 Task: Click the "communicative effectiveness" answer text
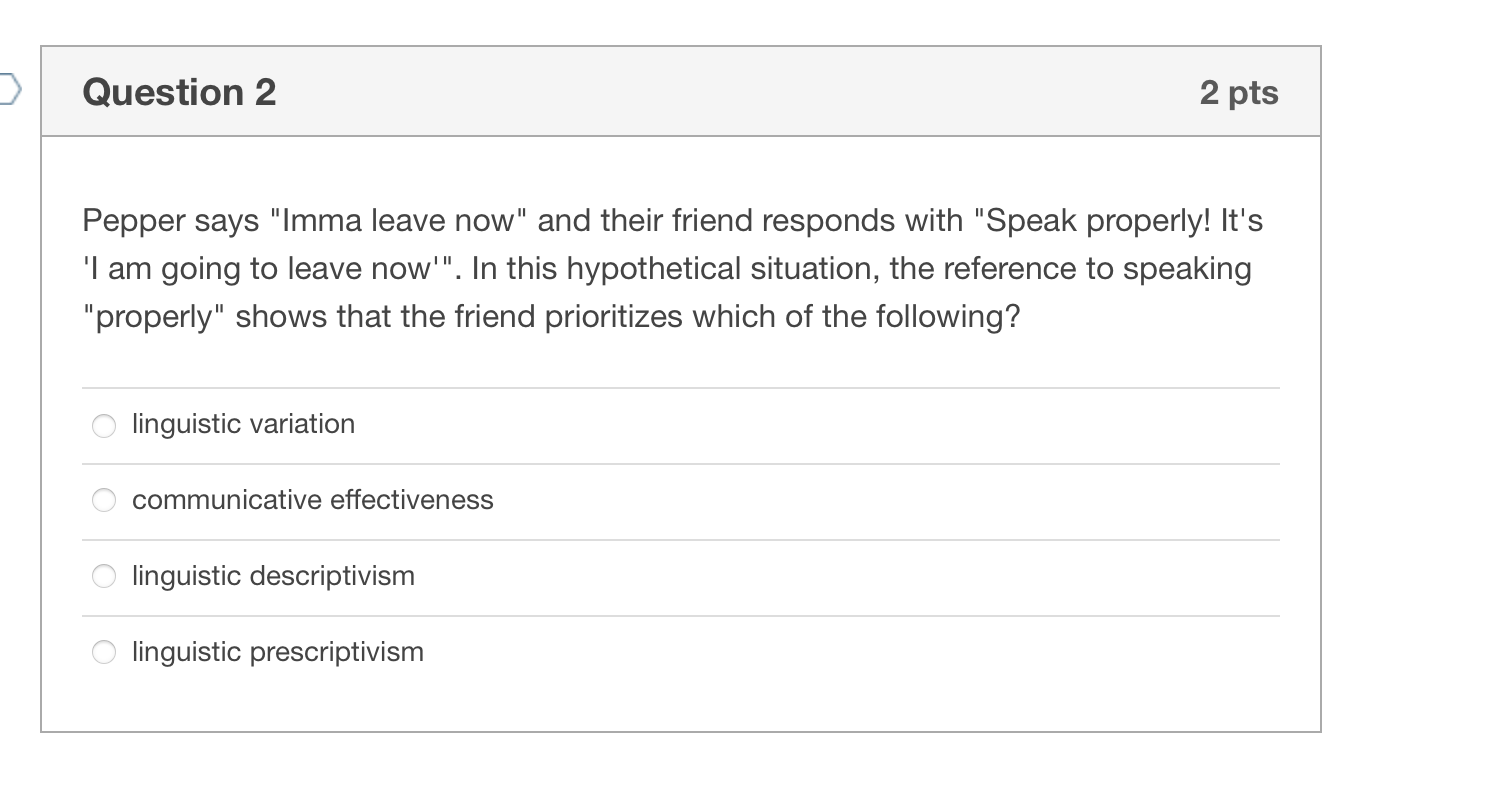312,500
